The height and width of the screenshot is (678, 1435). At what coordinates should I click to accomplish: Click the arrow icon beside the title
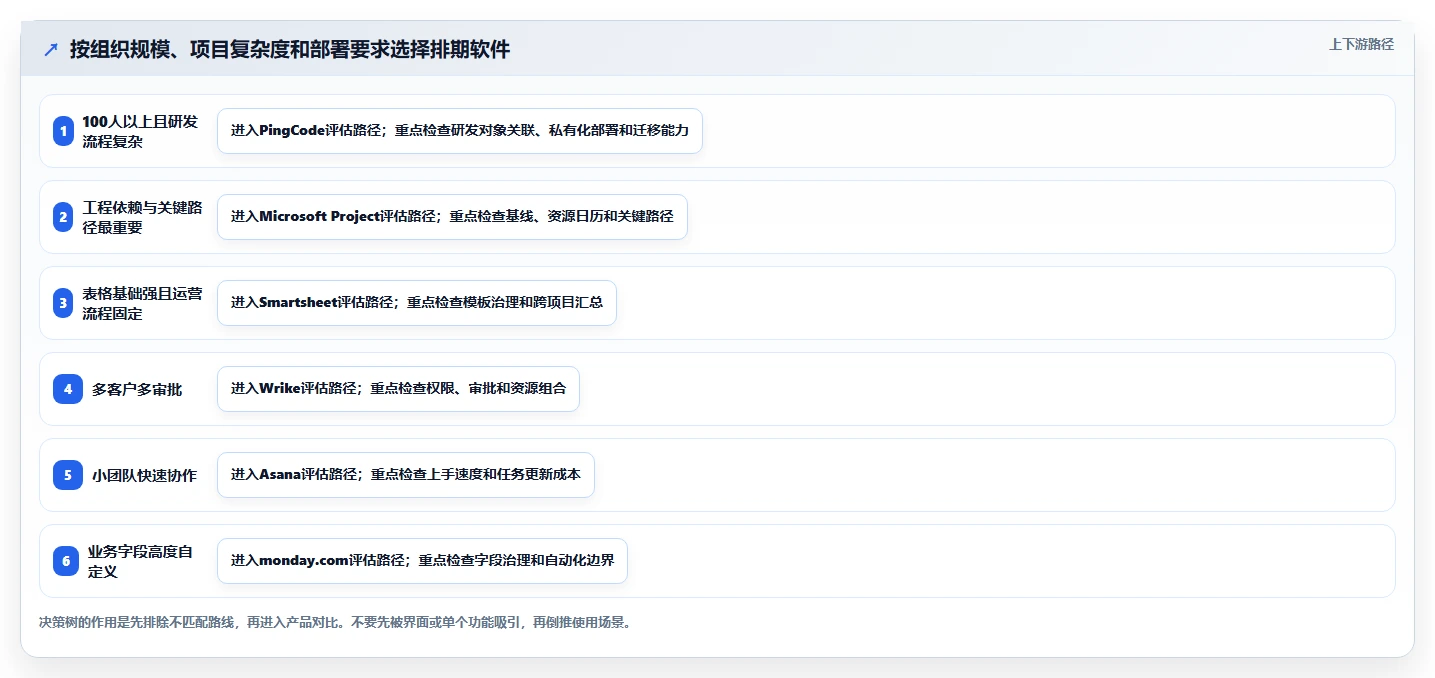[x=51, y=50]
